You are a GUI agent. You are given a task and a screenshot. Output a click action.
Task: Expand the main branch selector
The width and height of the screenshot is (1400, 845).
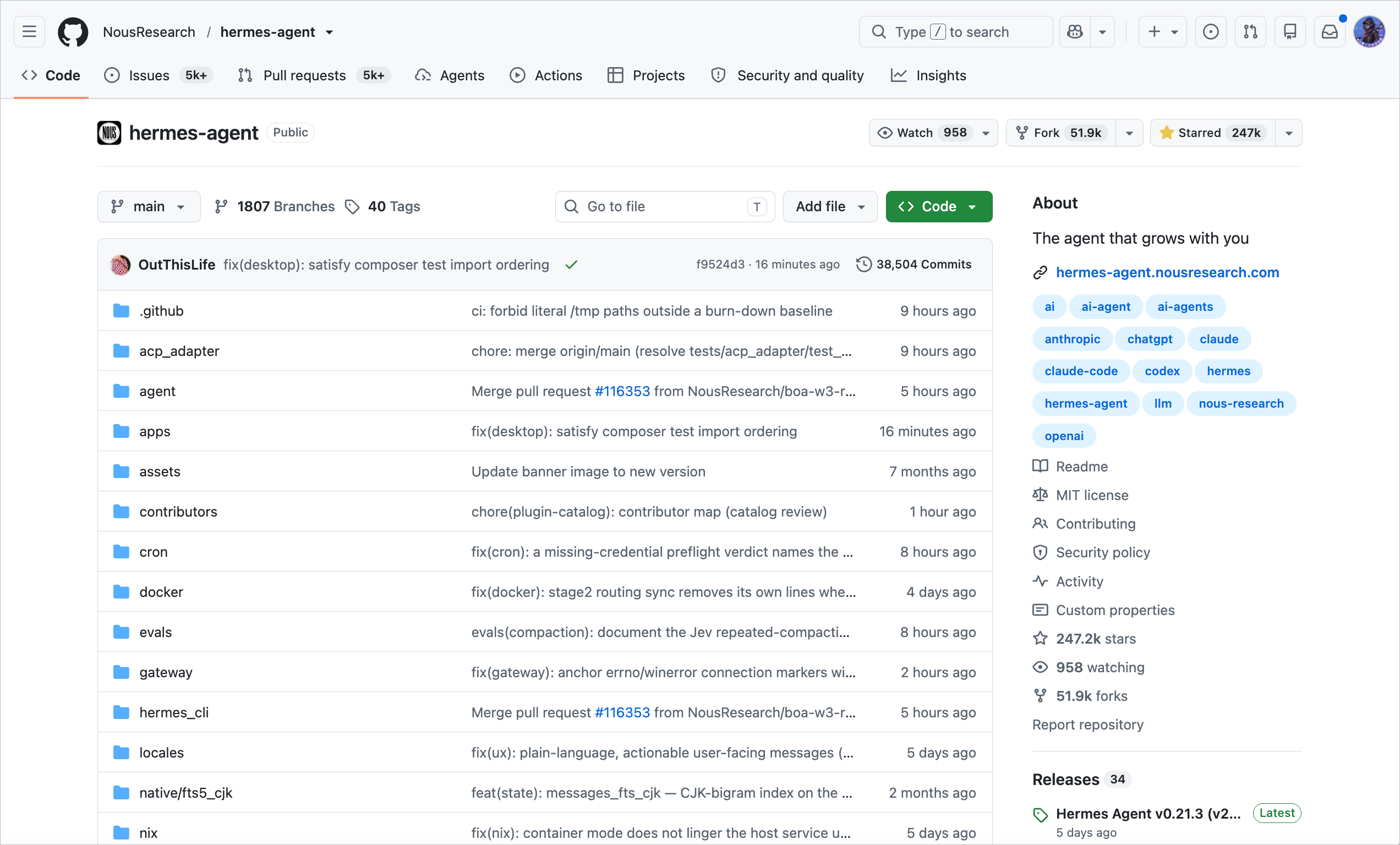149,207
